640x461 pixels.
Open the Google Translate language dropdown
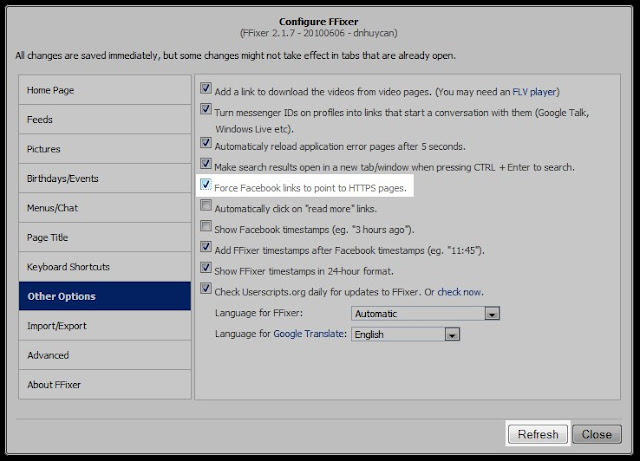coord(405,334)
